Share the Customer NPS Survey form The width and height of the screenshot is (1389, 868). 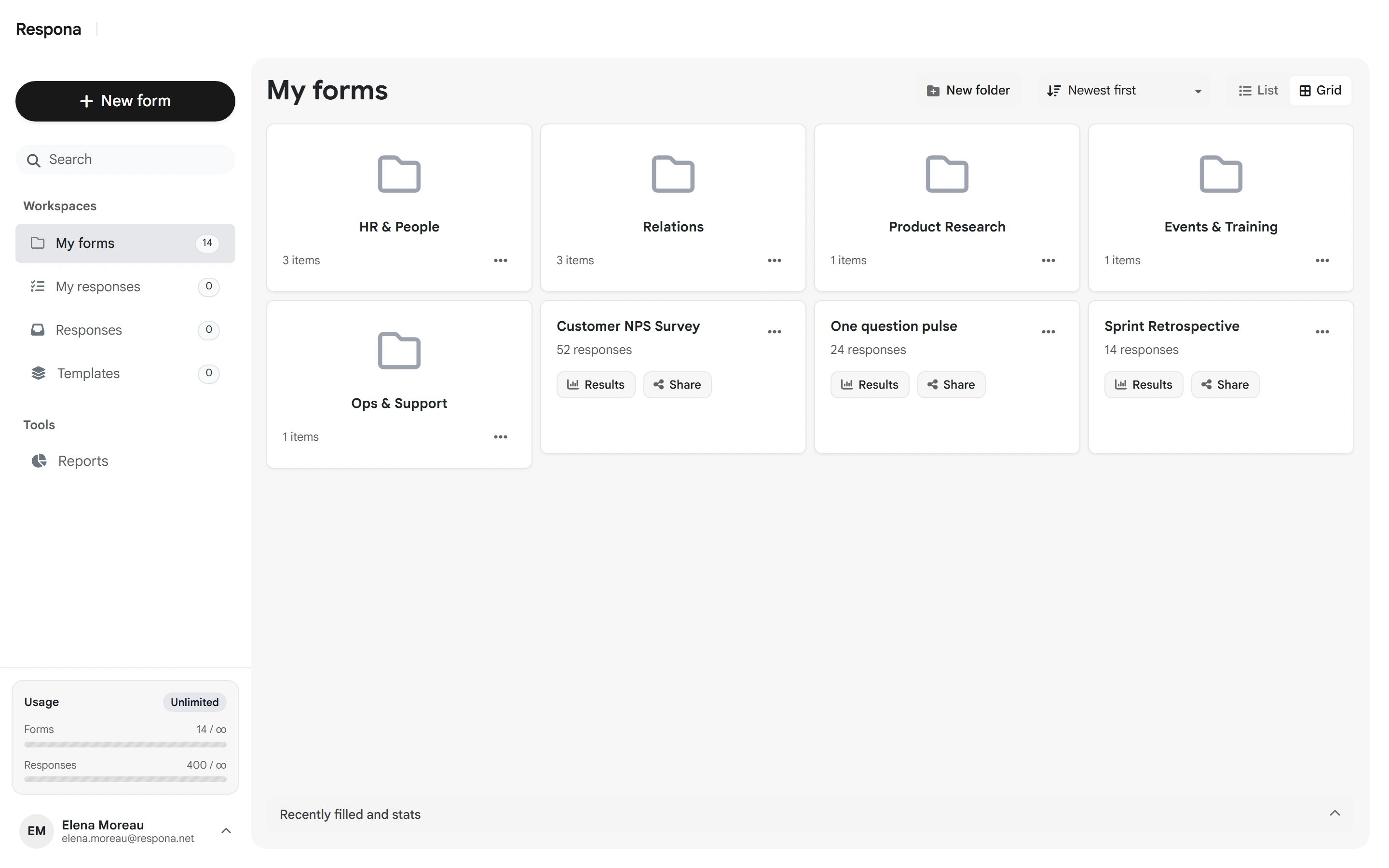click(677, 385)
